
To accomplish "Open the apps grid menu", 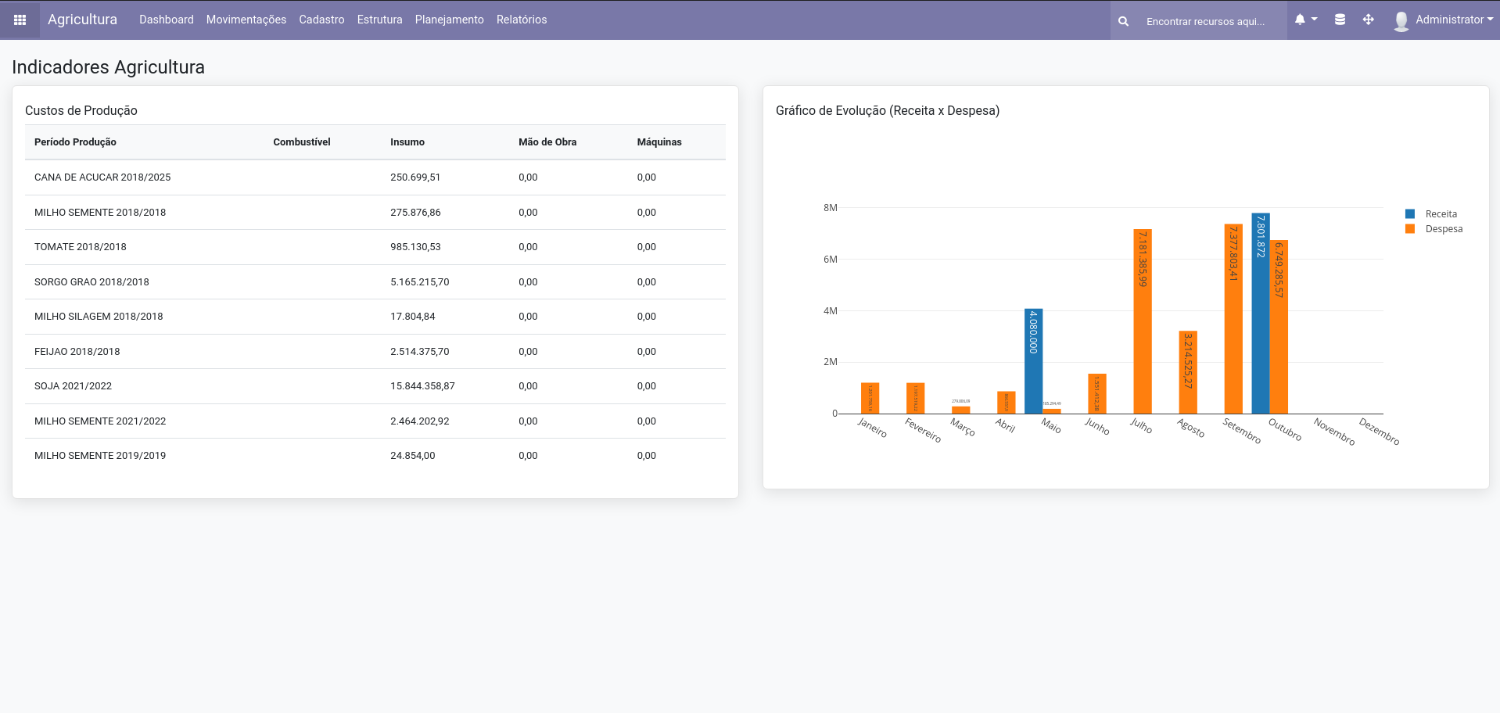I will click(x=20, y=20).
